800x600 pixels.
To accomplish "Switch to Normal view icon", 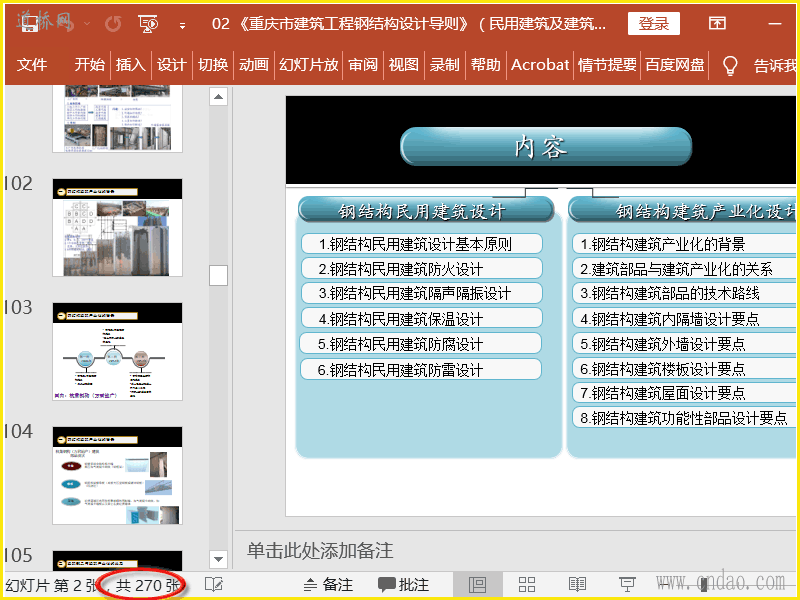I will 478,585.
